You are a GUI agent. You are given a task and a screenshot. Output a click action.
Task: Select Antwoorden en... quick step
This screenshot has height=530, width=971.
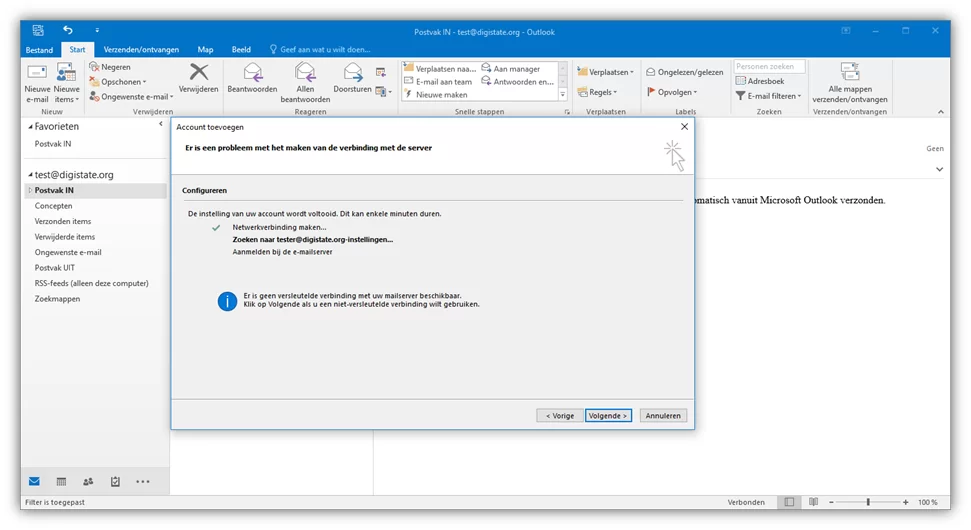click(518, 82)
